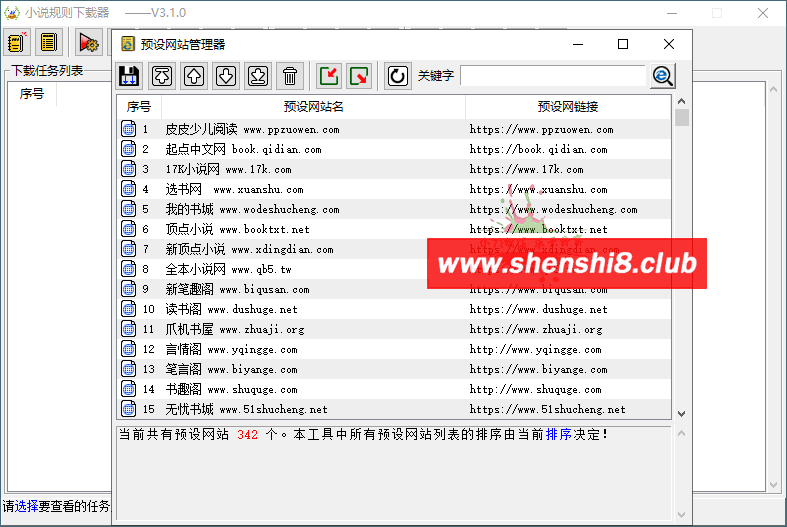The image size is (787, 527).
Task: Select 皮皮少儿阅读 www.ppzuowen.com row
Action: [394, 129]
